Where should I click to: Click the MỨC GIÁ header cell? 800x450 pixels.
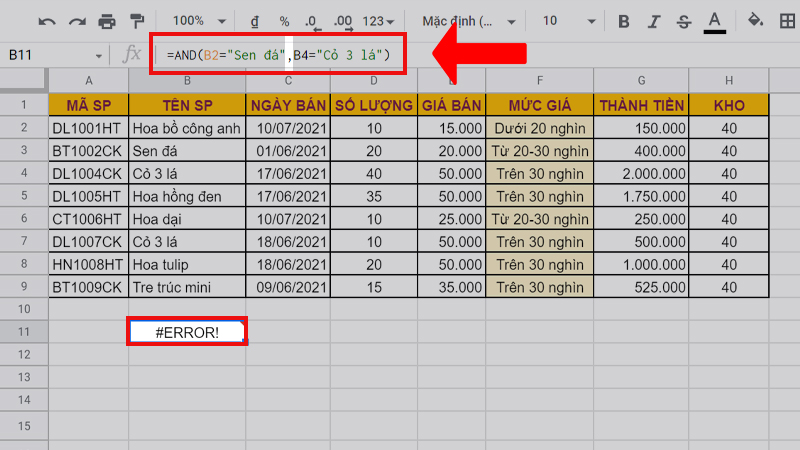(540, 105)
